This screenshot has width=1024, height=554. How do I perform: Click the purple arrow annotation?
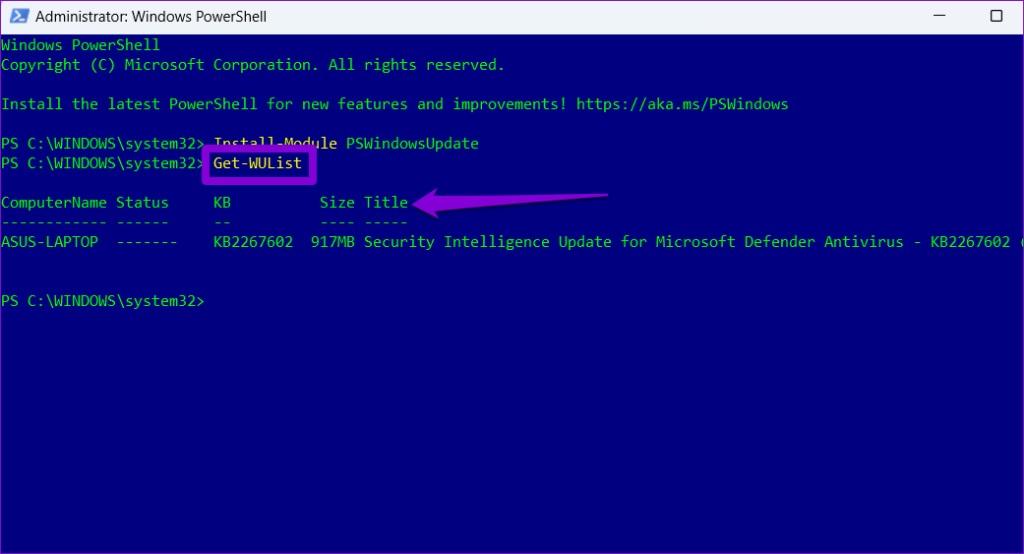510,202
